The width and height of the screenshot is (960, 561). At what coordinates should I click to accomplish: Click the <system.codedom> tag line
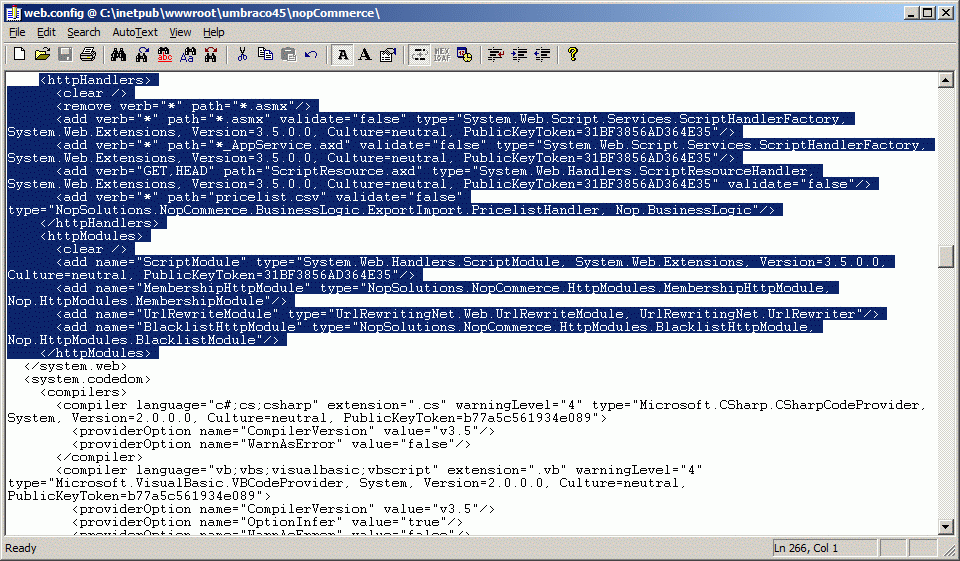87,379
